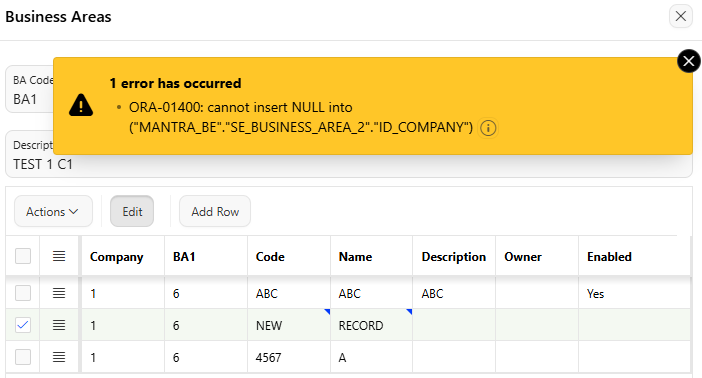Uncheck the NEW RECORD row checkbox
The height and width of the screenshot is (378, 702).
[23, 325]
